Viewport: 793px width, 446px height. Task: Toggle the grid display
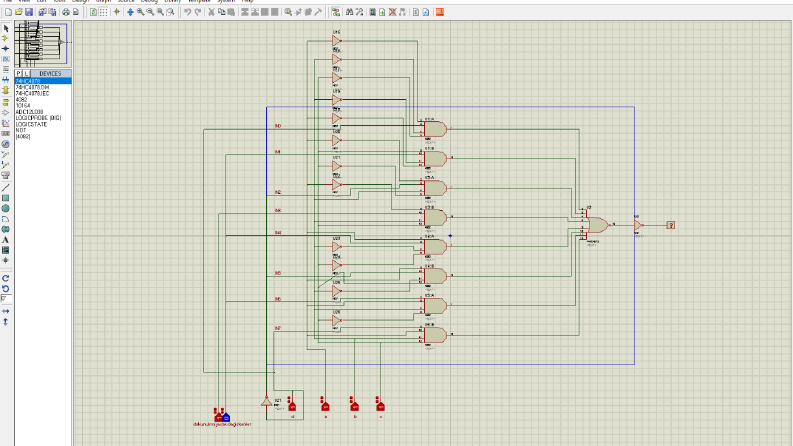(x=103, y=12)
